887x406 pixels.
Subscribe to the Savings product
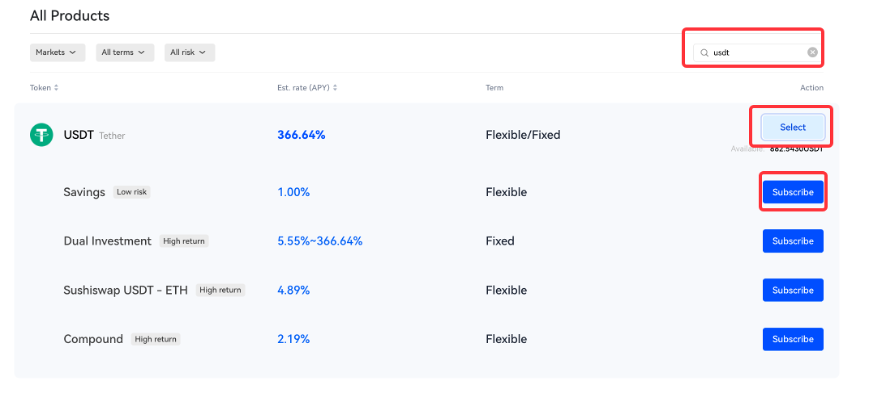(793, 192)
